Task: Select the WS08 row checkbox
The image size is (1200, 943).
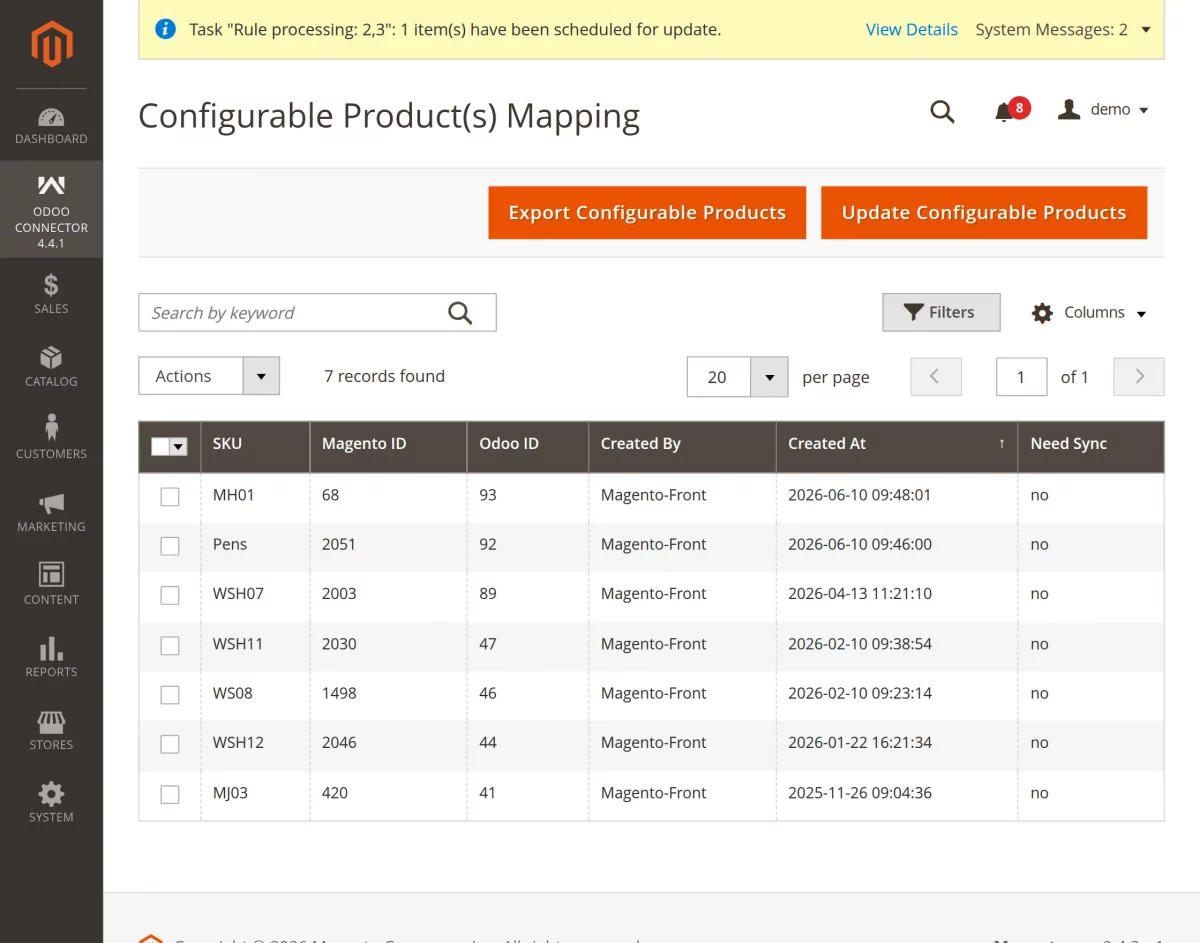Action: click(x=170, y=694)
